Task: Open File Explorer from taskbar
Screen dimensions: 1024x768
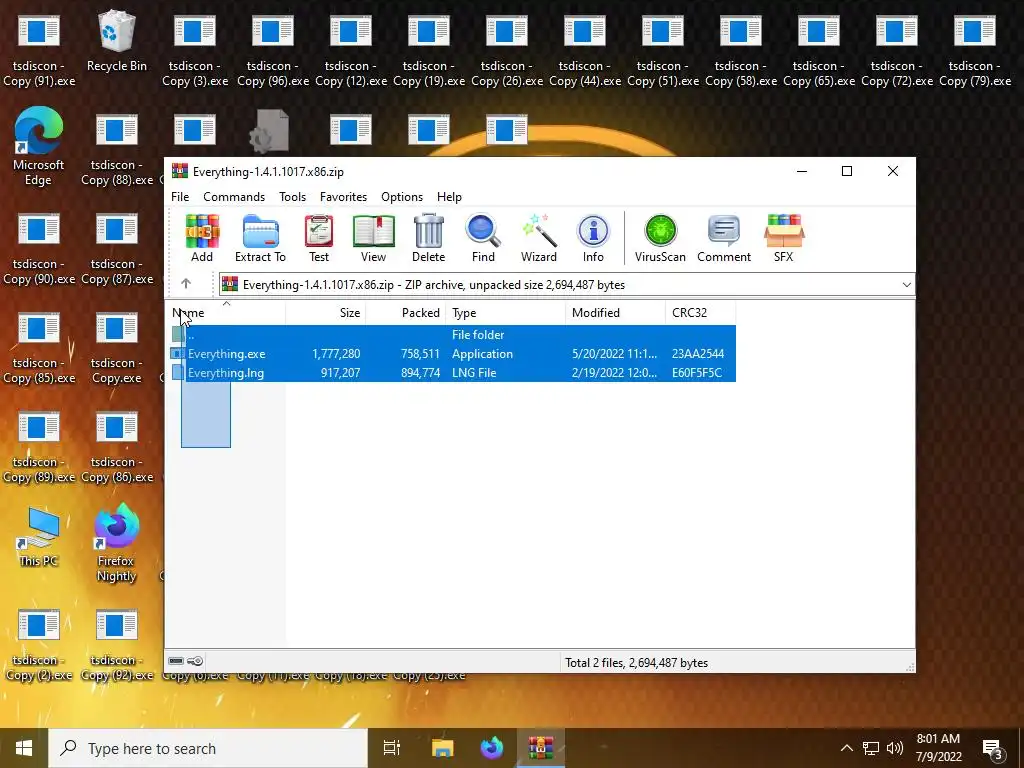Action: [442, 748]
